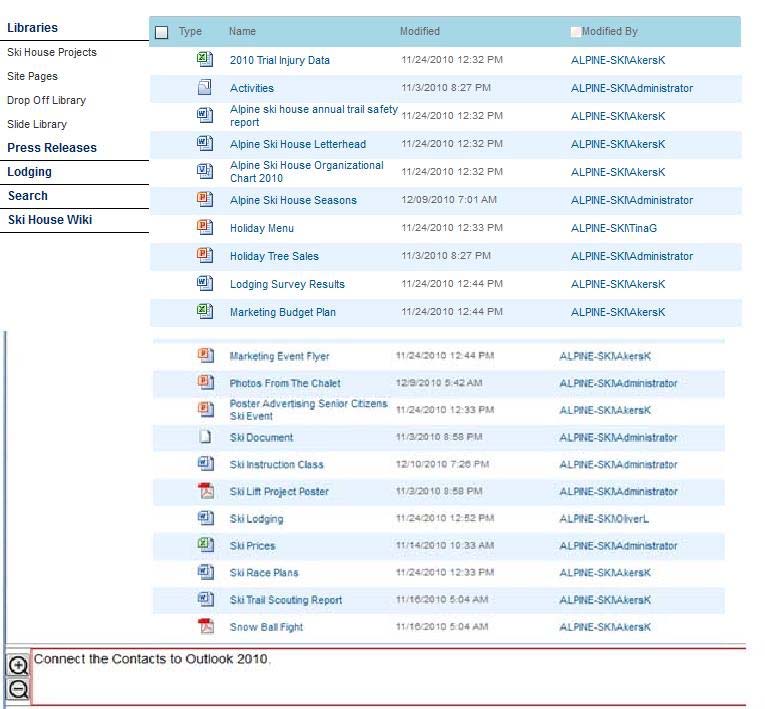This screenshot has height=709, width=765.
Task: Click PDF icon next to Ski Lift Project Poster
Action: 206,491
